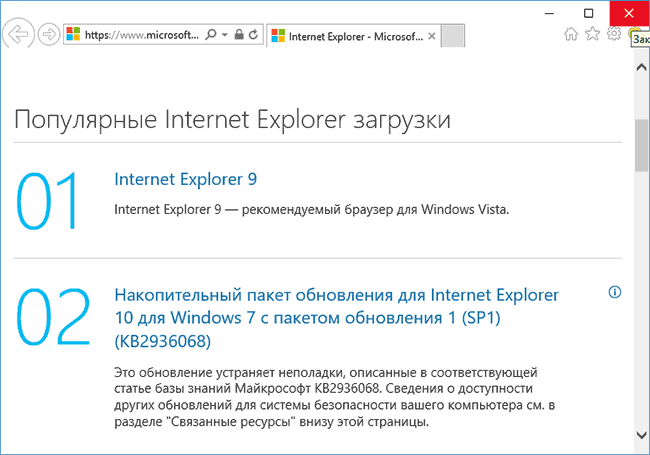The image size is (650, 455).
Task: Open a new blank tab
Action: (453, 35)
